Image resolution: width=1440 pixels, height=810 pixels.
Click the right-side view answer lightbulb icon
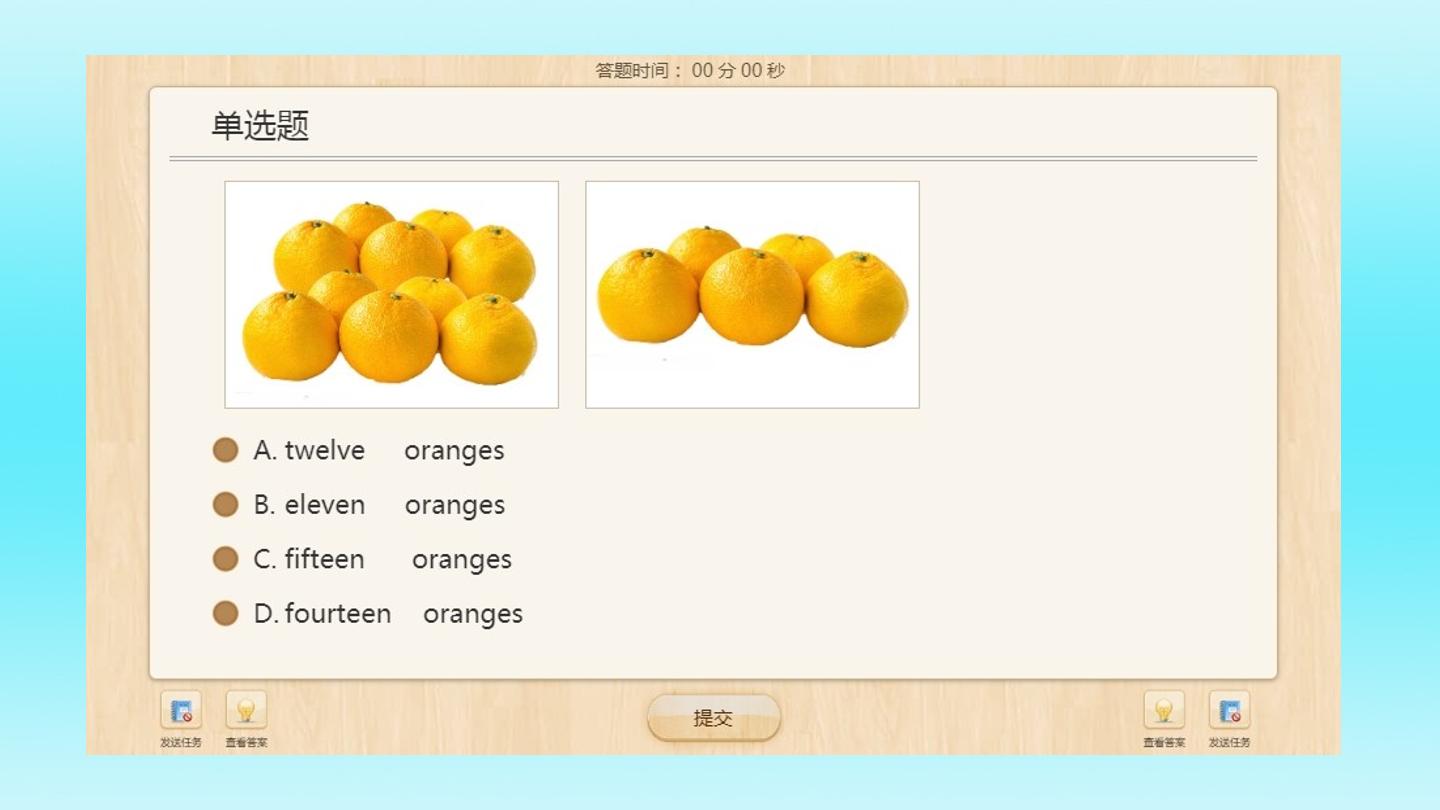click(1164, 710)
